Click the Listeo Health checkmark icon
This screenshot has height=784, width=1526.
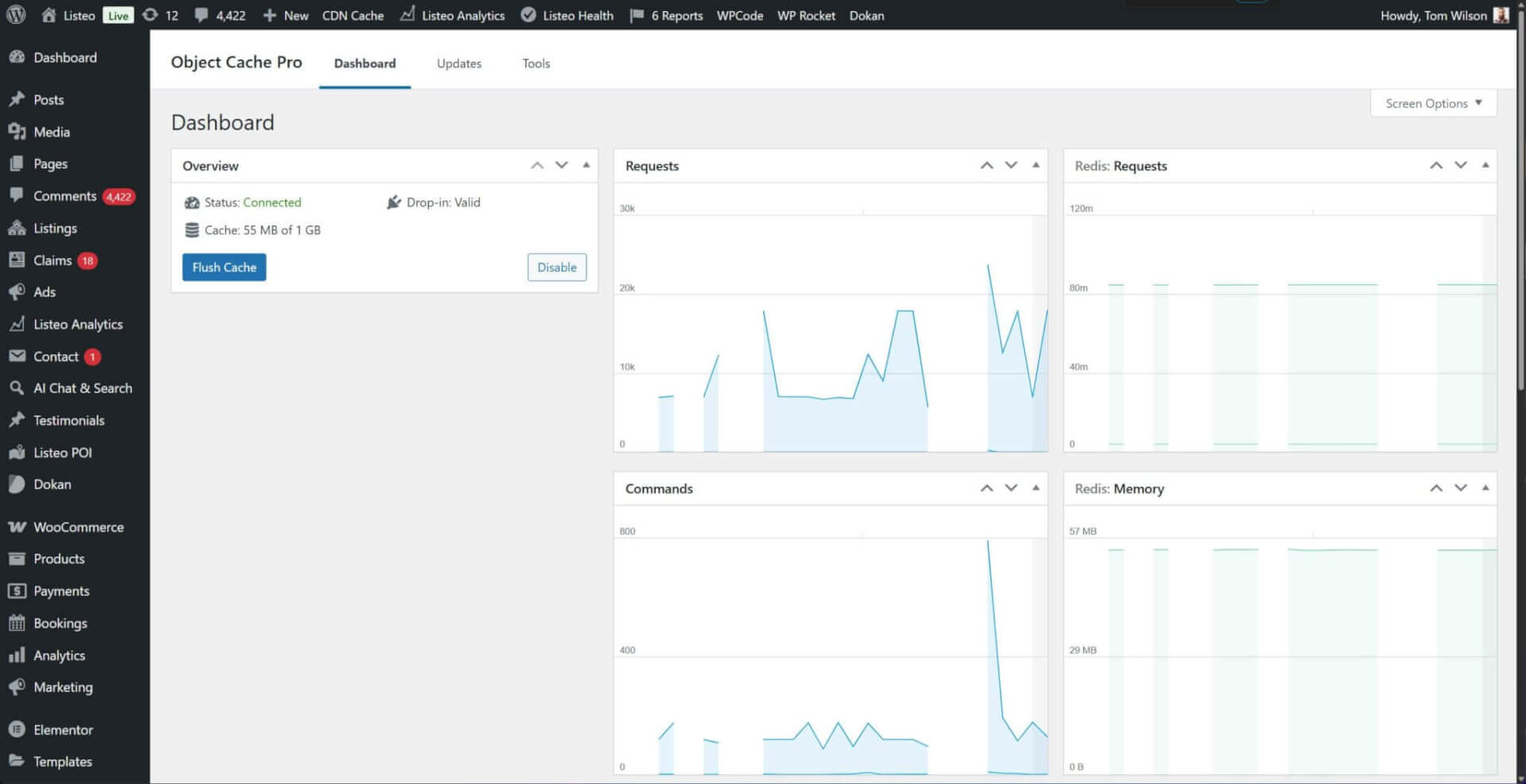pyautogui.click(x=528, y=15)
